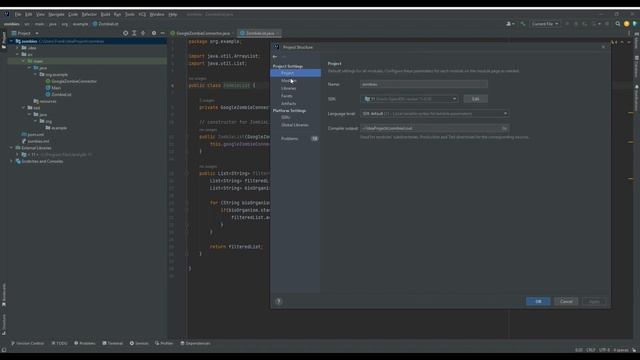Select Global Libraries under Platform Settings
This screenshot has height=360, width=640.
click(x=295, y=125)
